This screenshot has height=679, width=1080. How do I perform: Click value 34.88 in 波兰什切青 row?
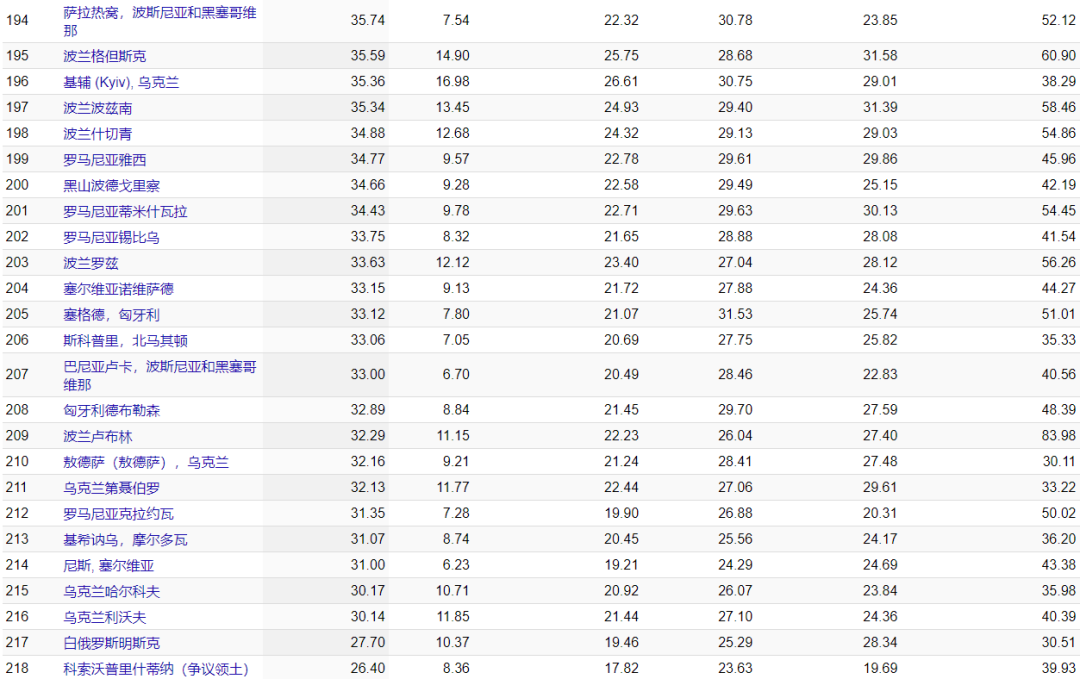pyautogui.click(x=368, y=133)
